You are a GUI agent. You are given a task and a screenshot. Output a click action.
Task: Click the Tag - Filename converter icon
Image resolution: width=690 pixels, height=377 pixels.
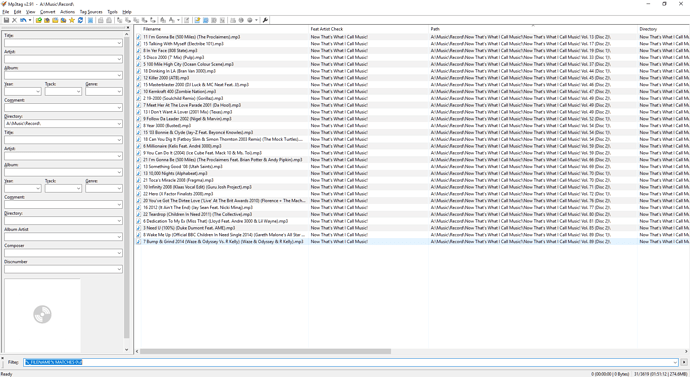119,20
